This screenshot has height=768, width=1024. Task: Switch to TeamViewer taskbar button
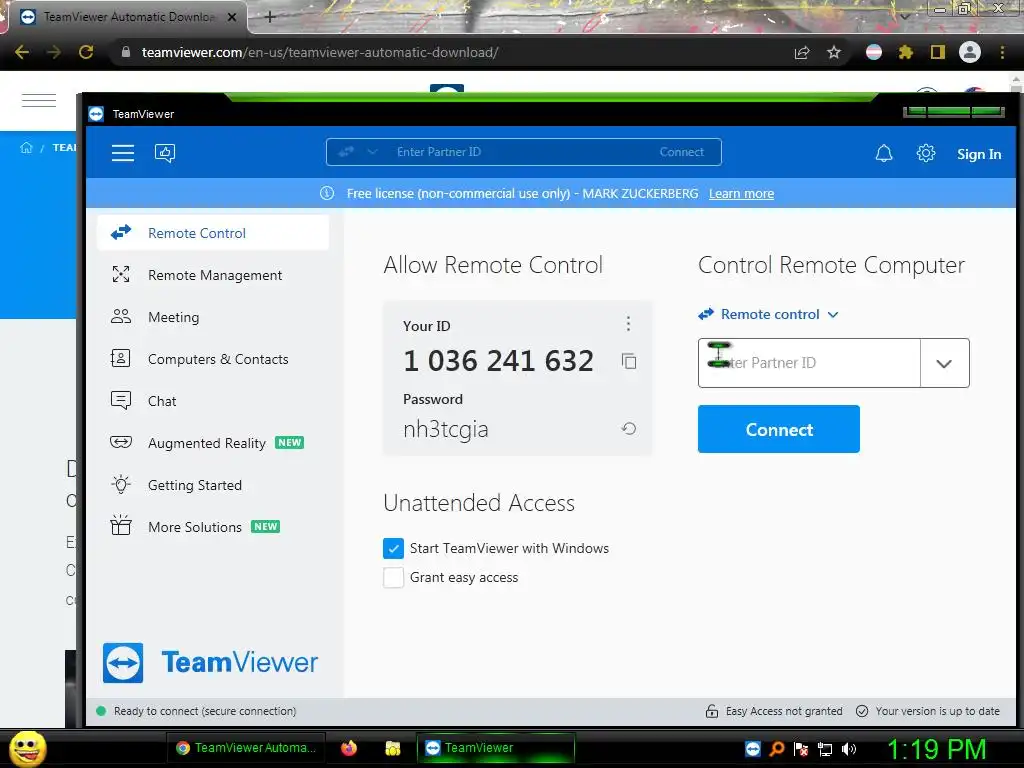pyautogui.click(x=496, y=748)
